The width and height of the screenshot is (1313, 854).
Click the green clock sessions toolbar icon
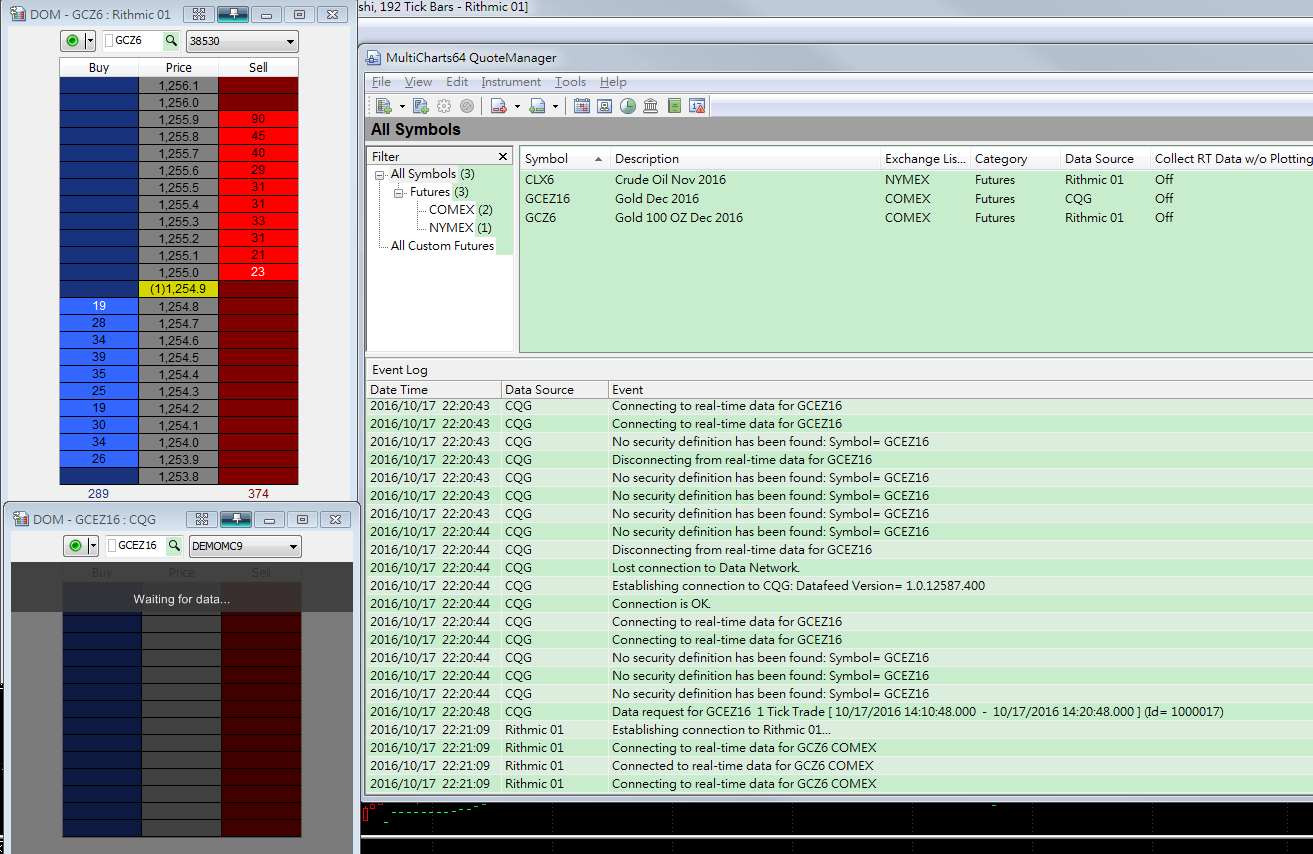click(627, 106)
